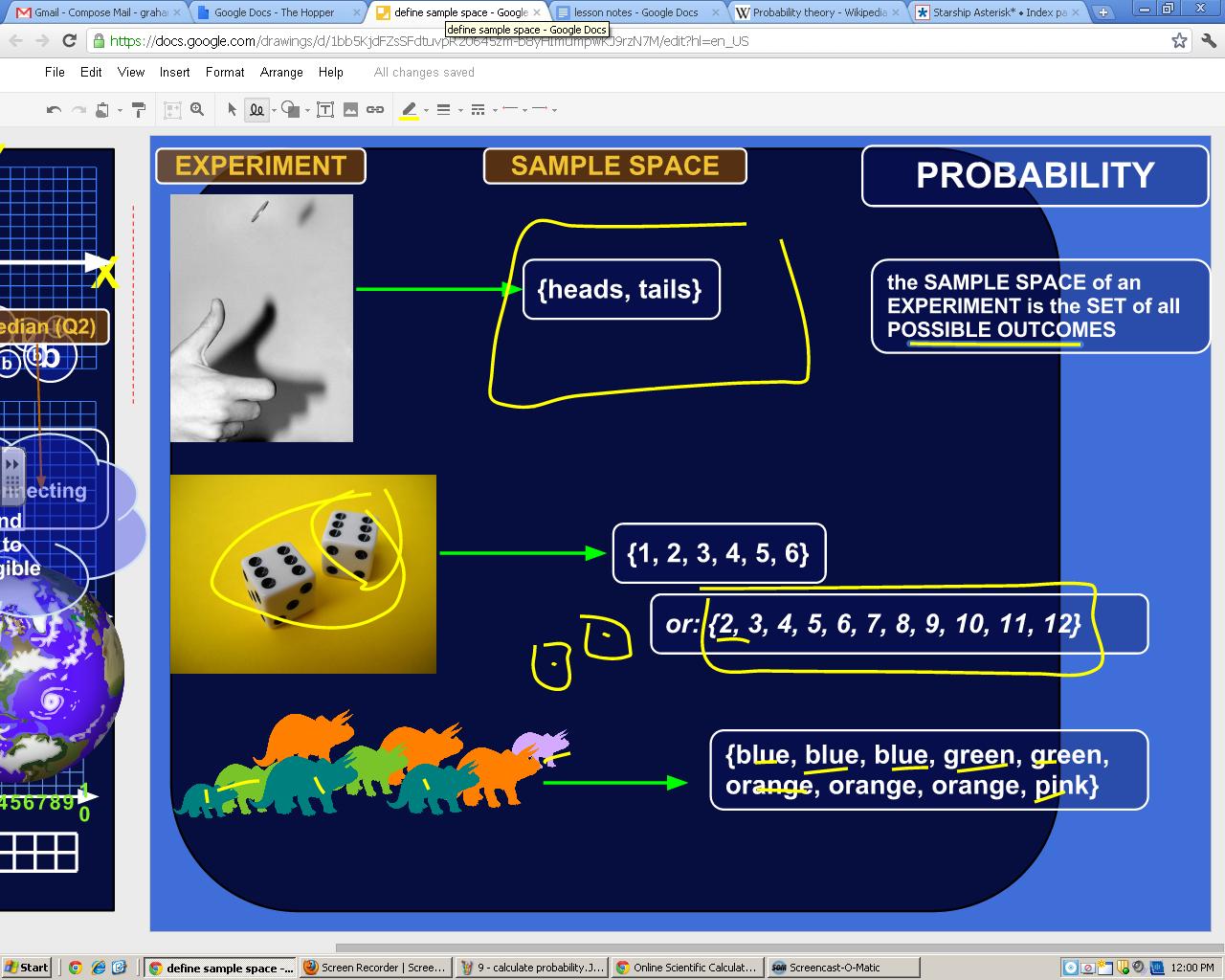Open the line color dropdown arrow
This screenshot has width=1225, height=980.
point(426,111)
